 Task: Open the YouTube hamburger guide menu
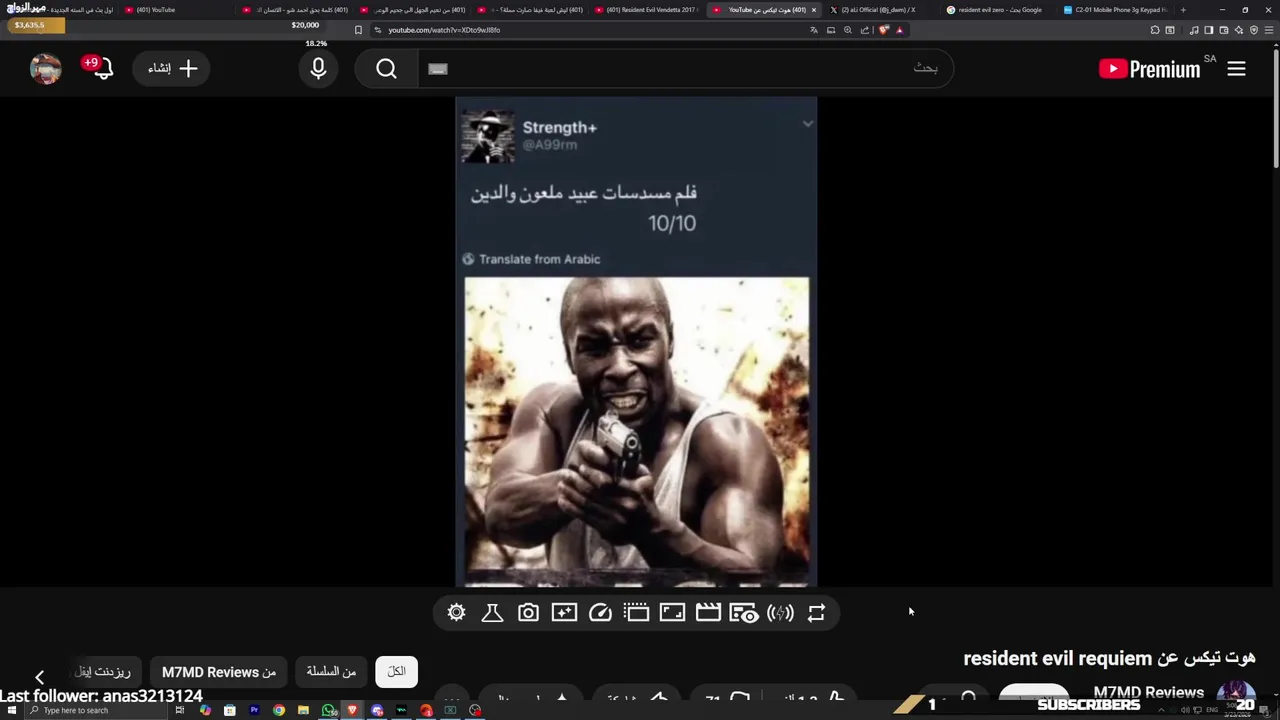tap(1236, 69)
